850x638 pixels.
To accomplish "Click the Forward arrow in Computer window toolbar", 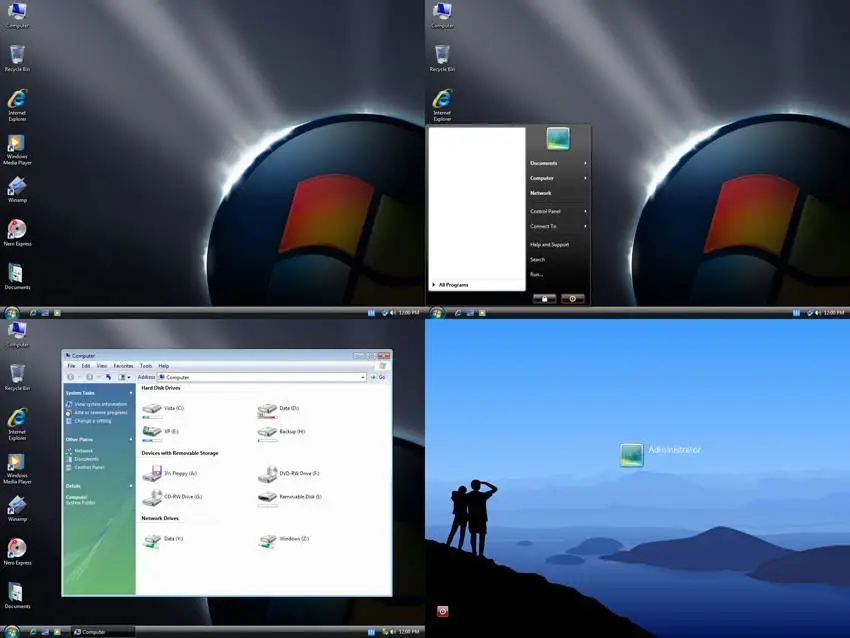I will pyautogui.click(x=89, y=377).
